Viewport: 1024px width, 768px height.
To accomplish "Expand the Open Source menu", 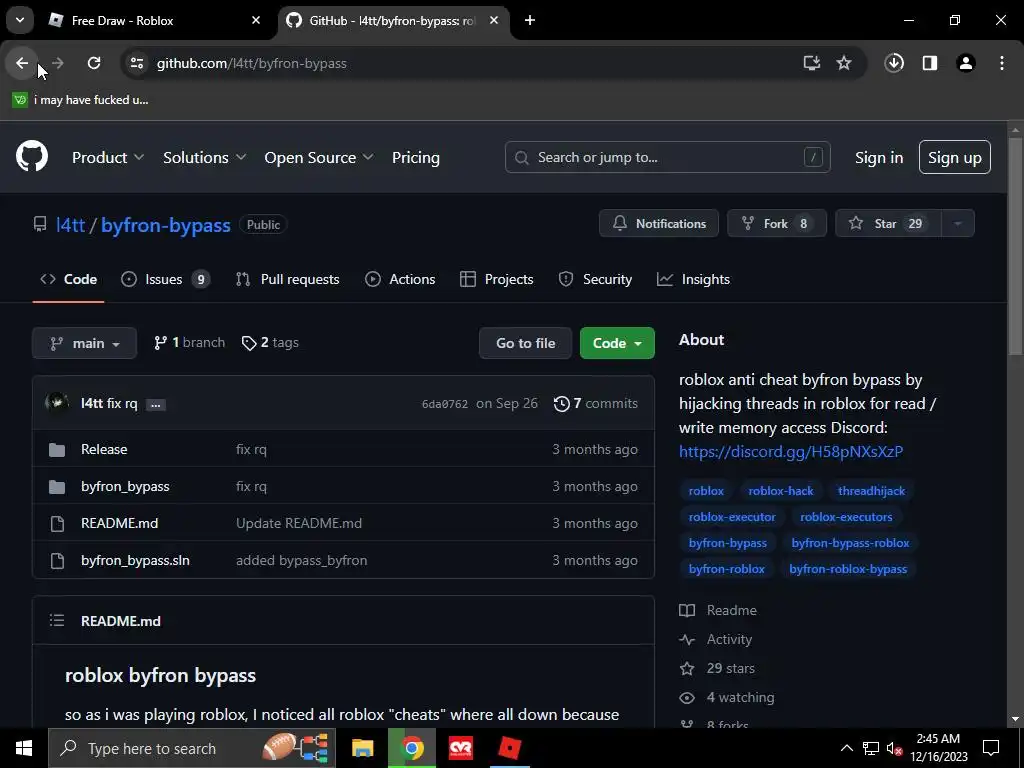I will pyautogui.click(x=319, y=157).
